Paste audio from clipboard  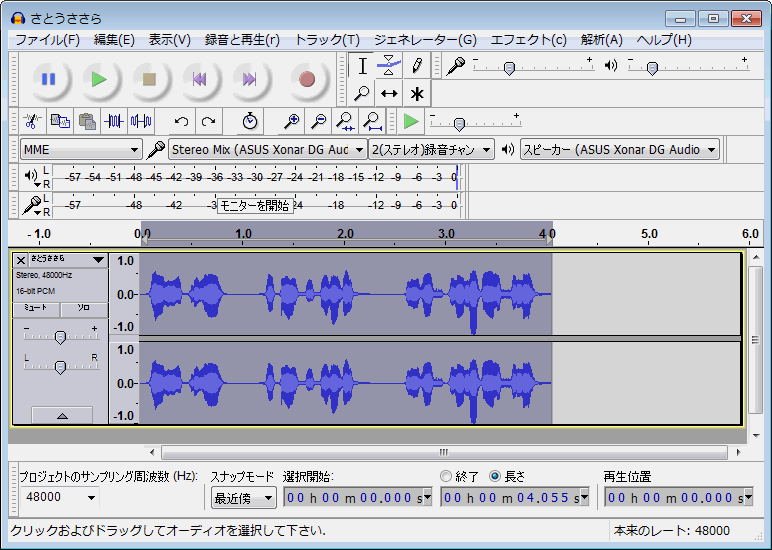(x=87, y=121)
